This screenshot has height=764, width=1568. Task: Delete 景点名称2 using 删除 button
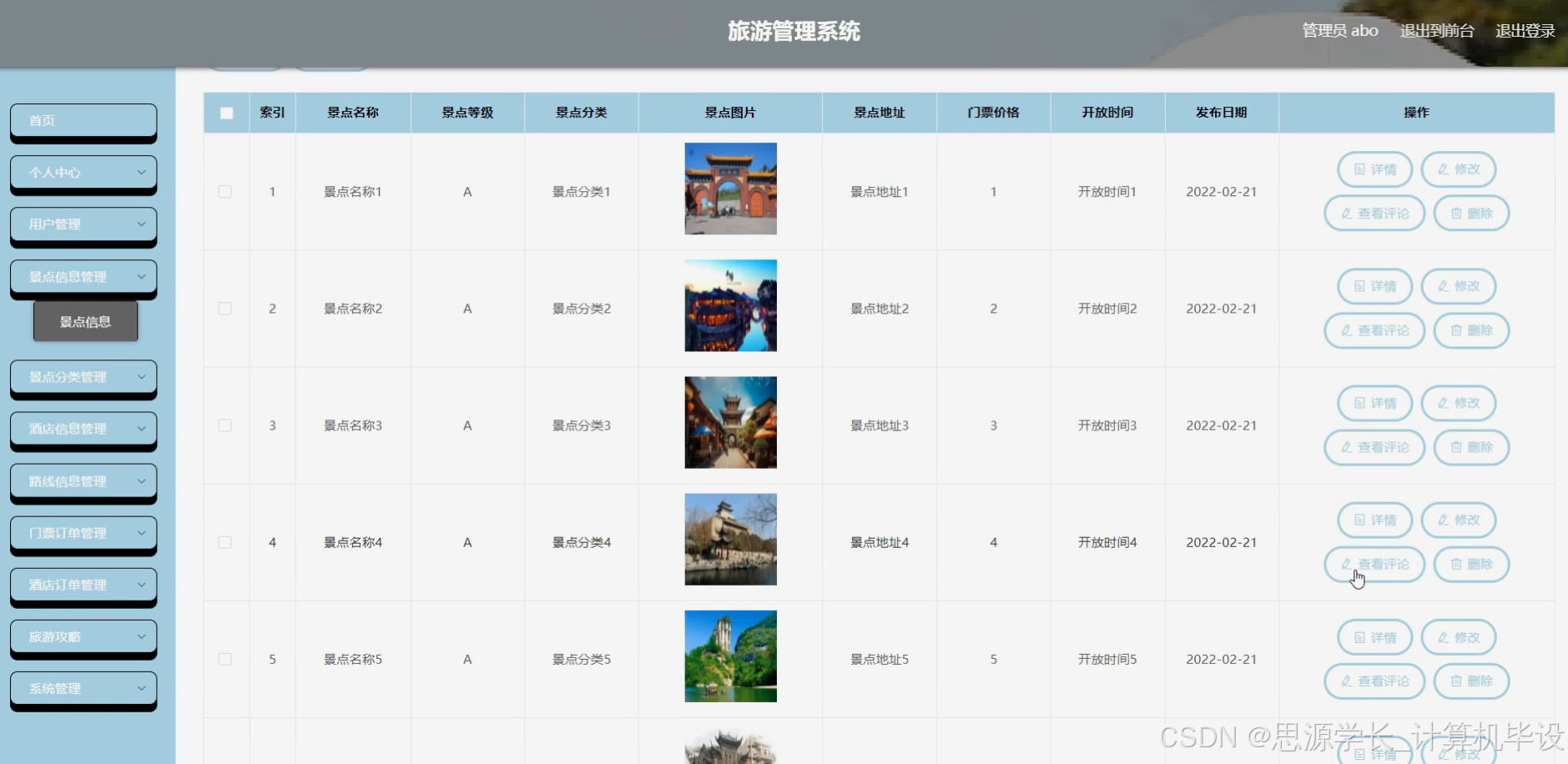pos(1470,330)
